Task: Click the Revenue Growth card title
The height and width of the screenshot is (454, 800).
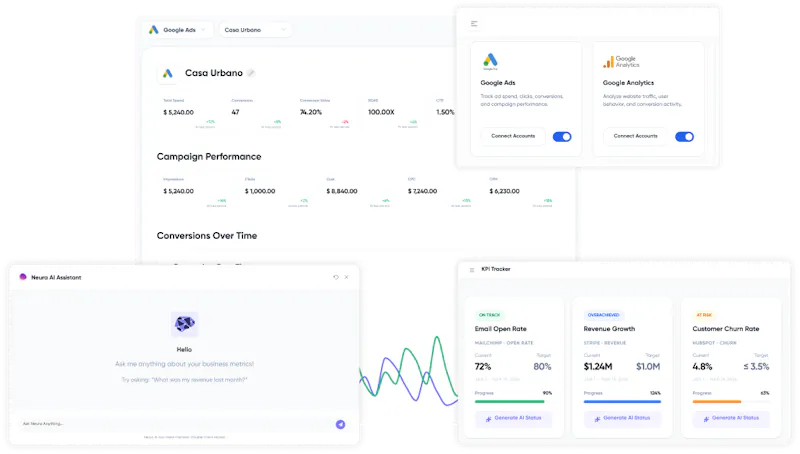Action: click(609, 329)
